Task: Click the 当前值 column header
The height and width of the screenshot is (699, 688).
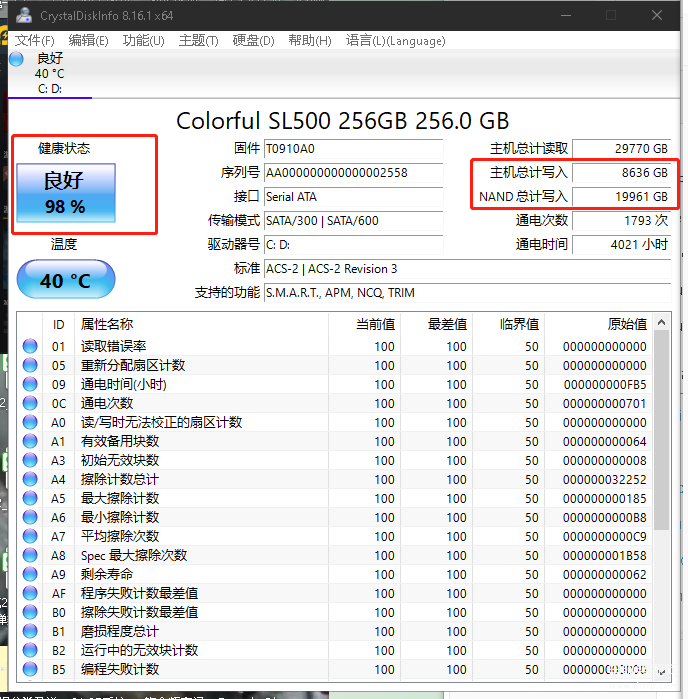Action: click(364, 325)
